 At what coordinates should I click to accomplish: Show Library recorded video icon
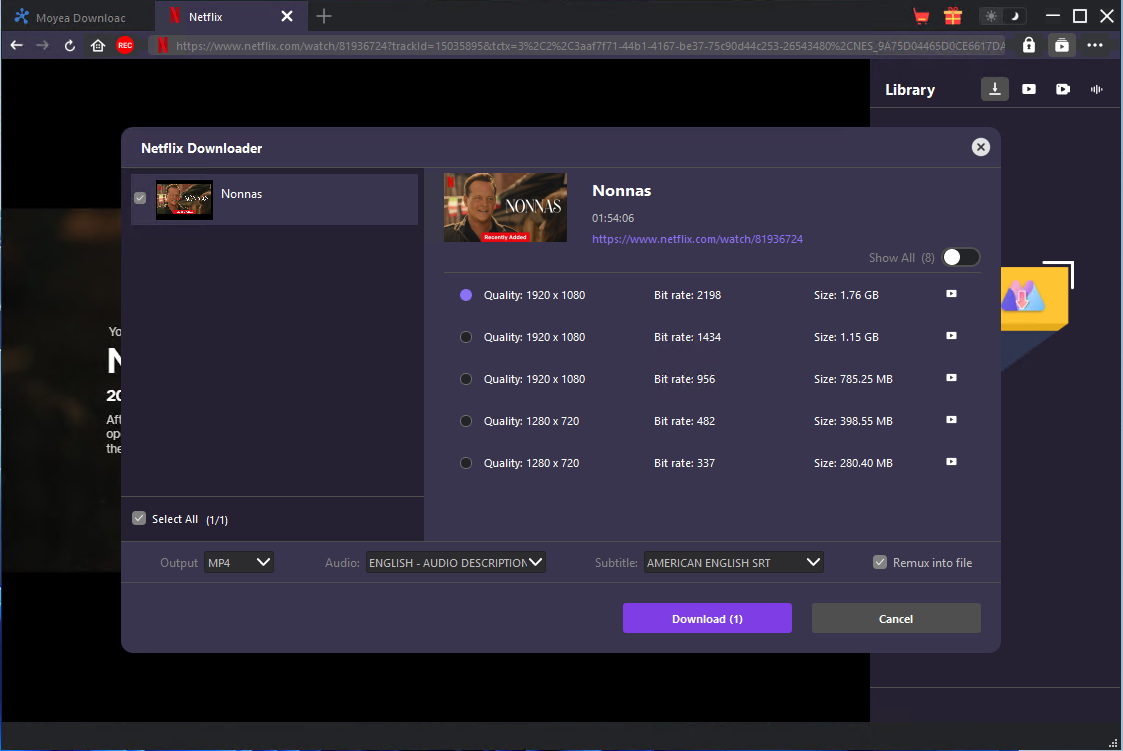[x=1063, y=89]
